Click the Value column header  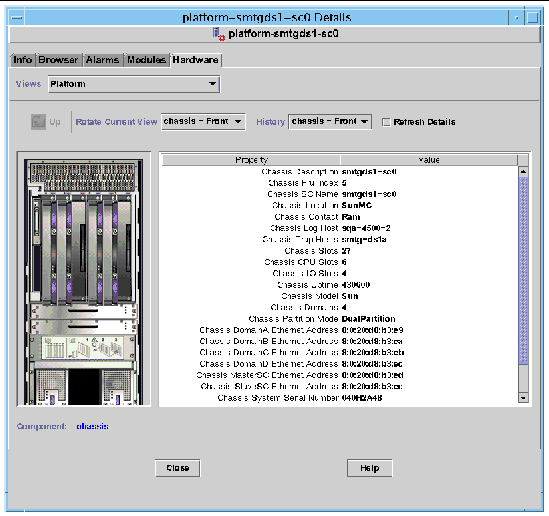(429, 160)
